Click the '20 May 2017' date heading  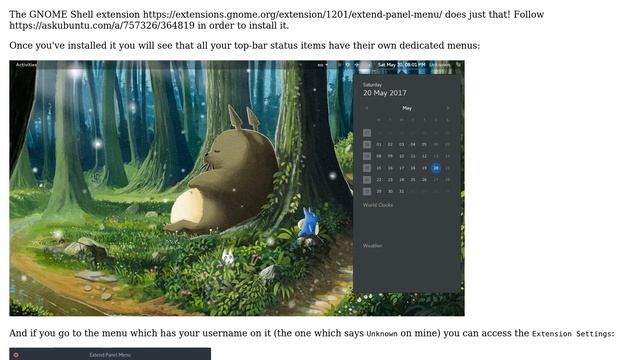point(384,93)
